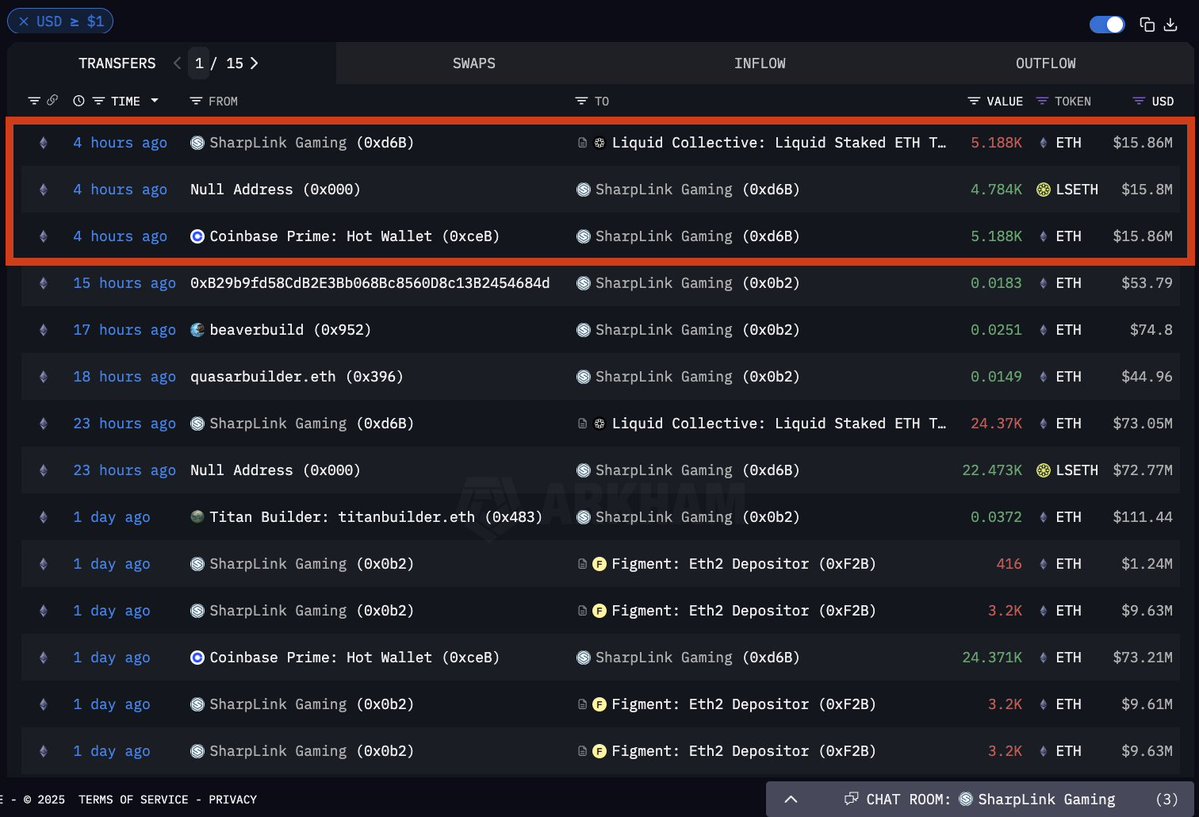Click the USD column filter icon
1199x817 pixels.
point(1139,101)
